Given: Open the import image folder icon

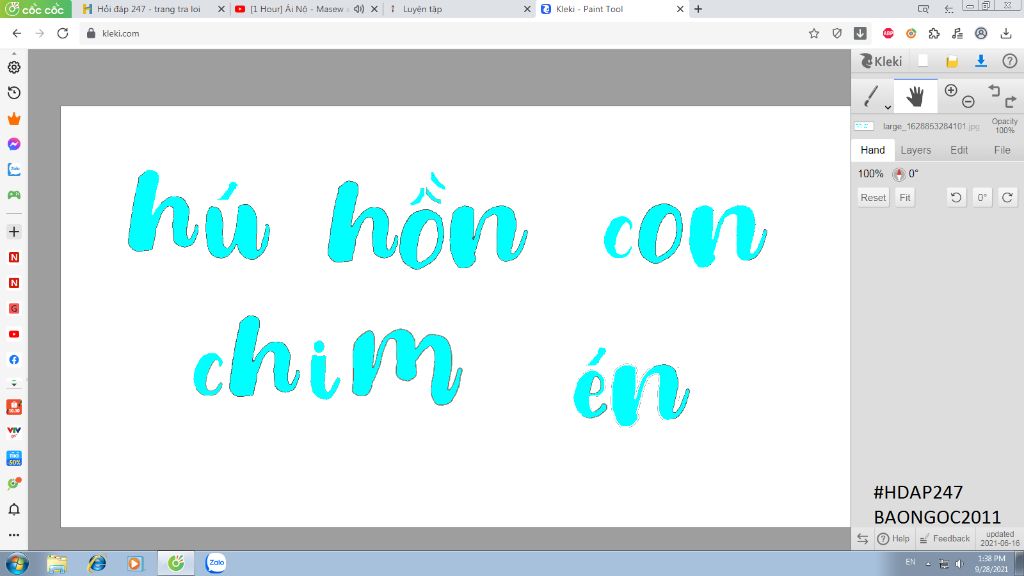Looking at the screenshot, I should (952, 61).
